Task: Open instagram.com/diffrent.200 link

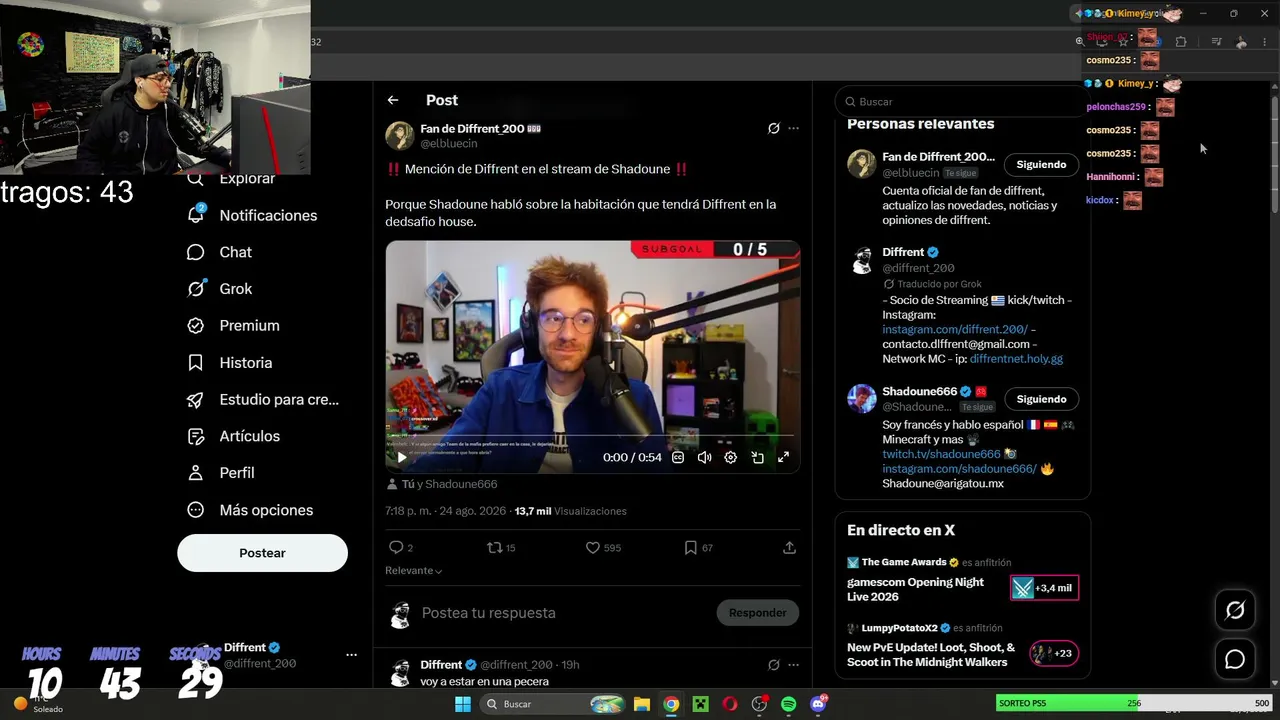Action: [x=955, y=329]
